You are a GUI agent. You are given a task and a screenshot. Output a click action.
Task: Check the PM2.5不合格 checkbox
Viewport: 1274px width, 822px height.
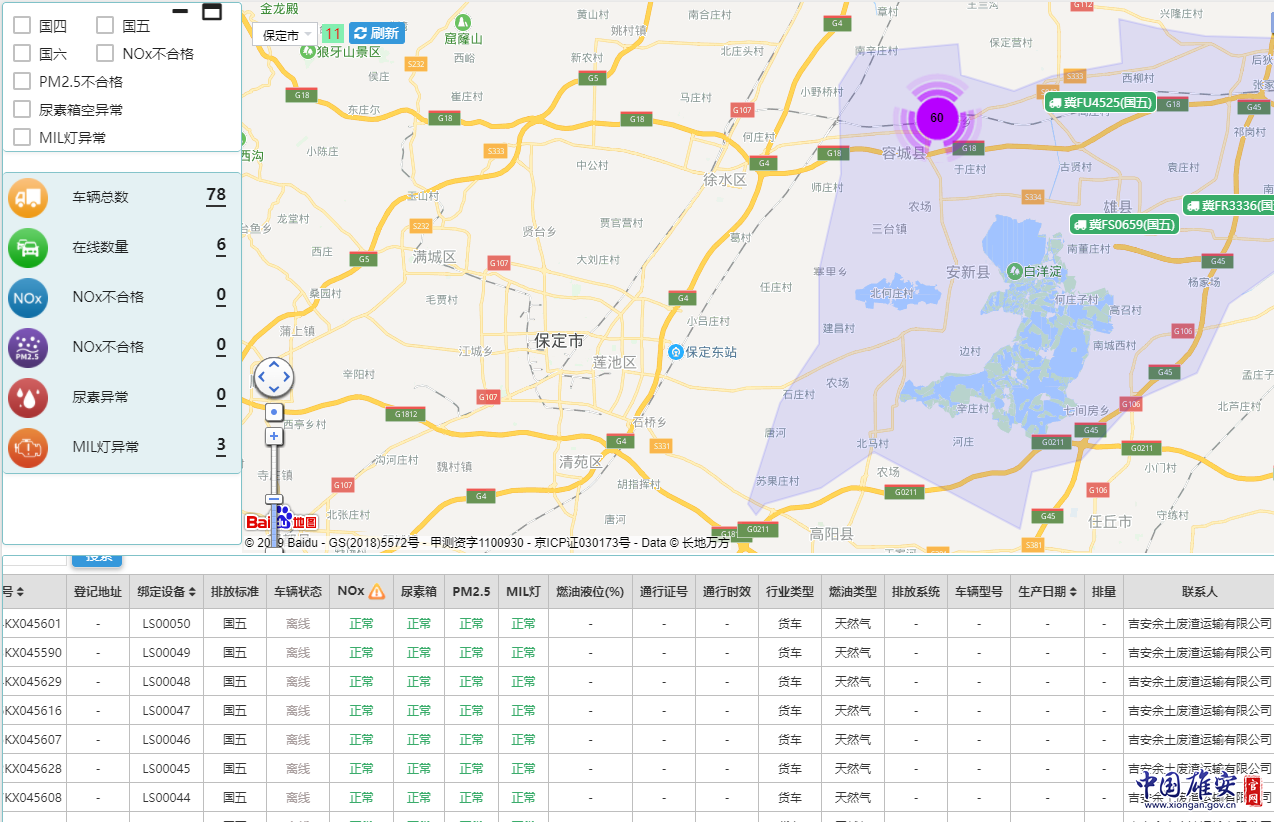[x=22, y=82]
